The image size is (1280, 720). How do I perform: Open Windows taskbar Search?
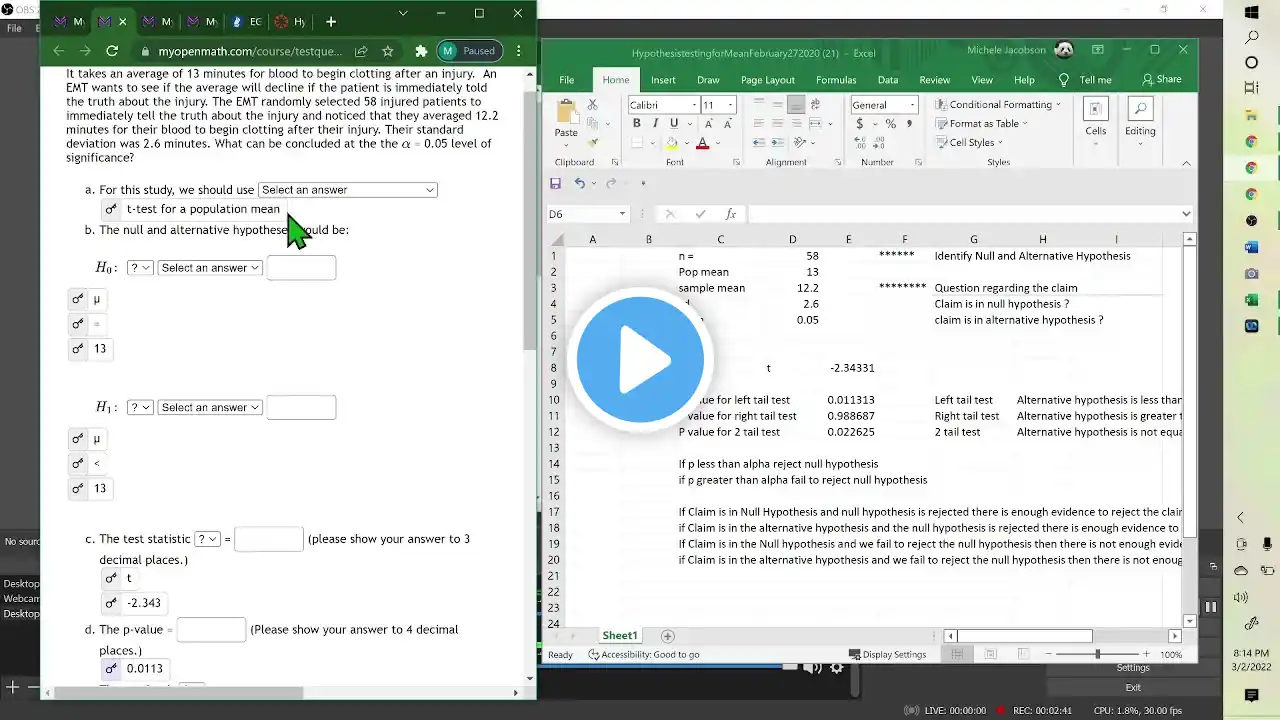(x=1252, y=37)
